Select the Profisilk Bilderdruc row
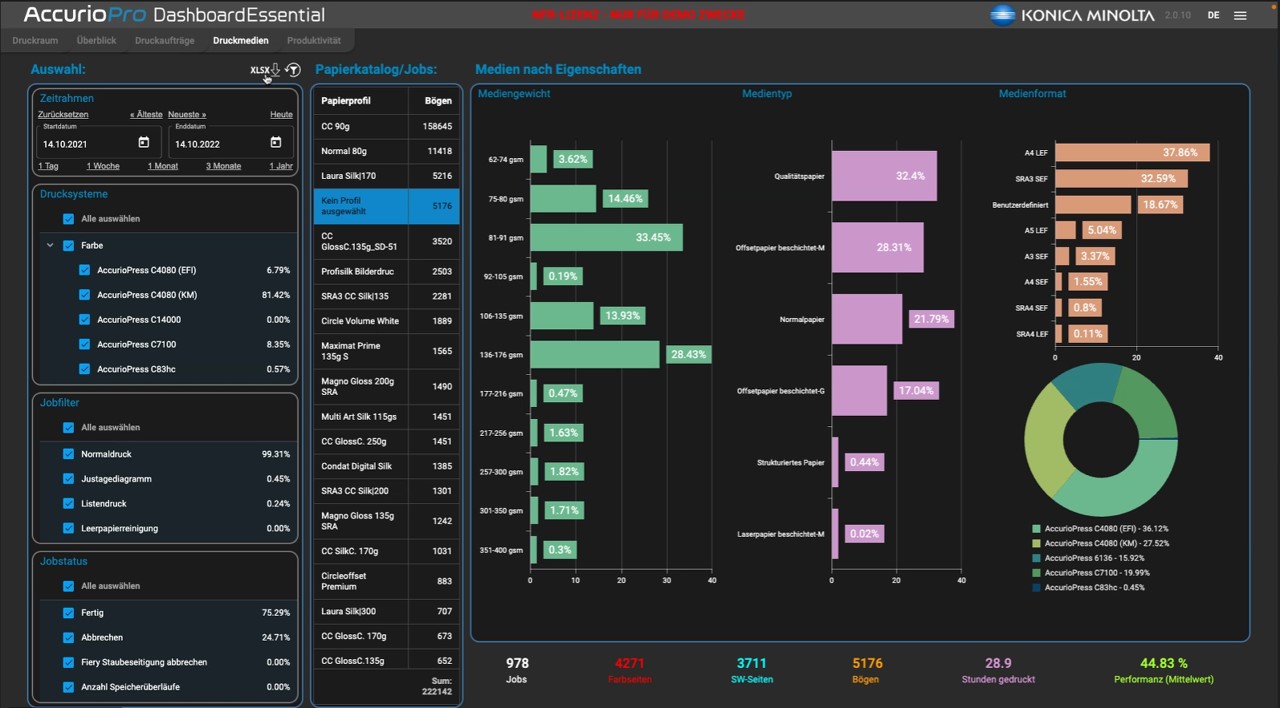The image size is (1280, 708). (x=386, y=271)
